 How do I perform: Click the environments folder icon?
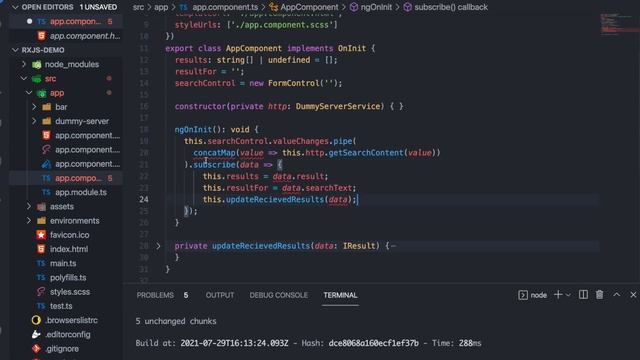tap(42, 221)
